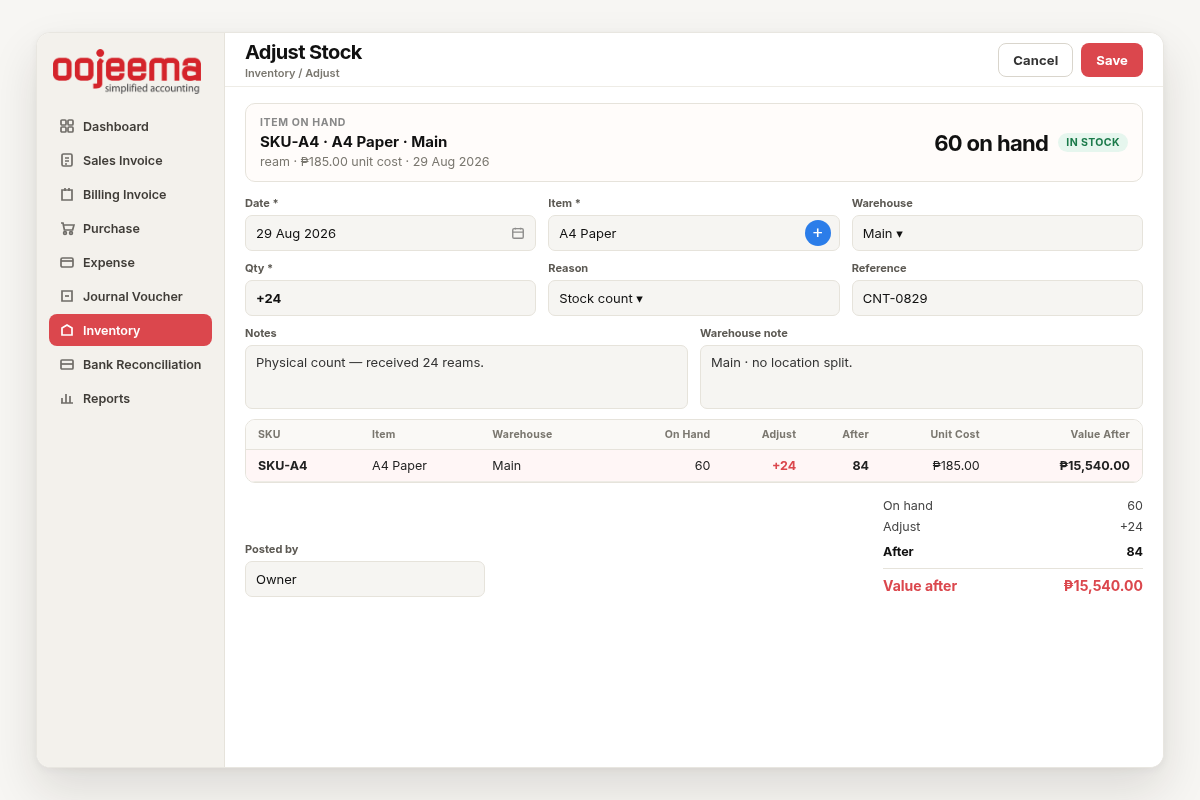Click the Reference field CNT-0829
Viewport: 1200px width, 800px height.
pyautogui.click(x=997, y=298)
